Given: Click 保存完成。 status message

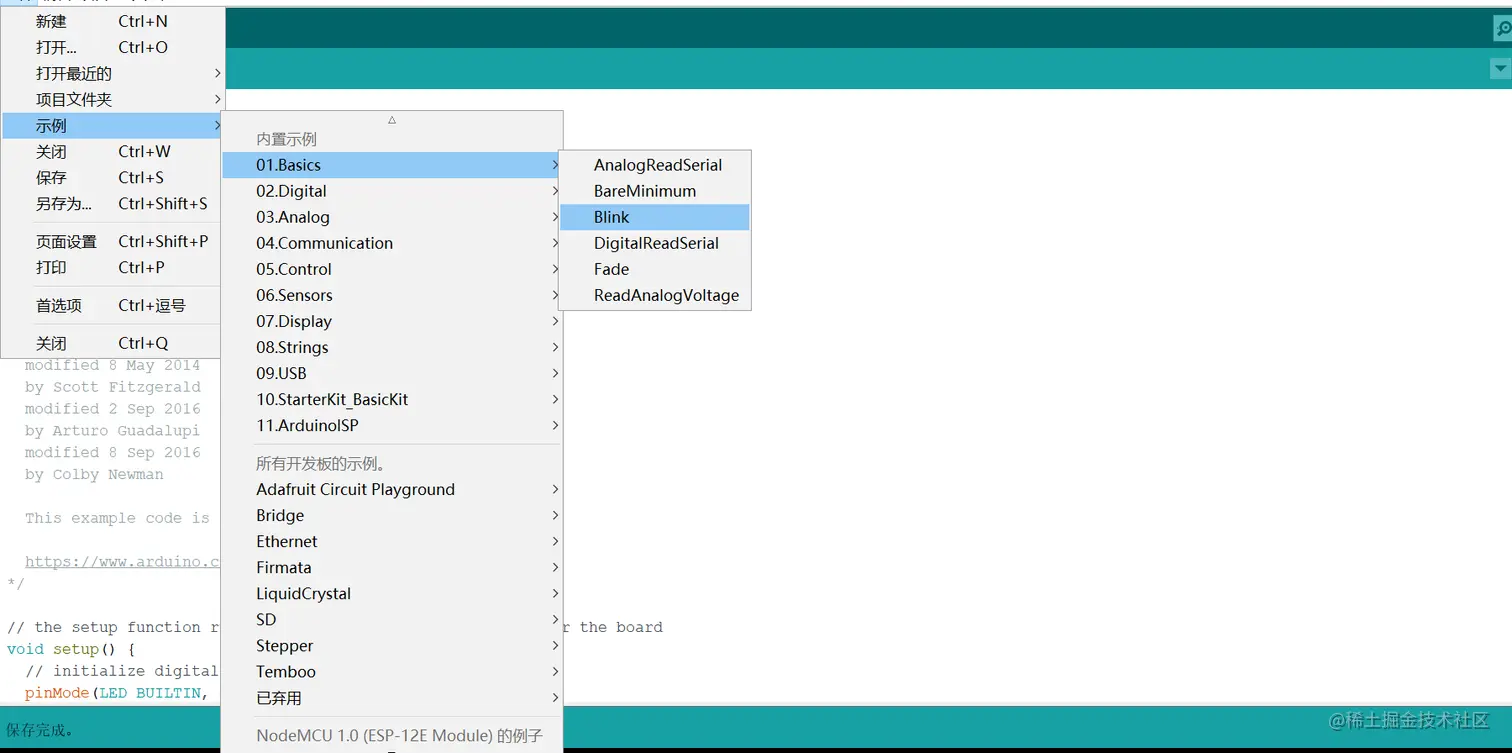Looking at the screenshot, I should [41, 730].
